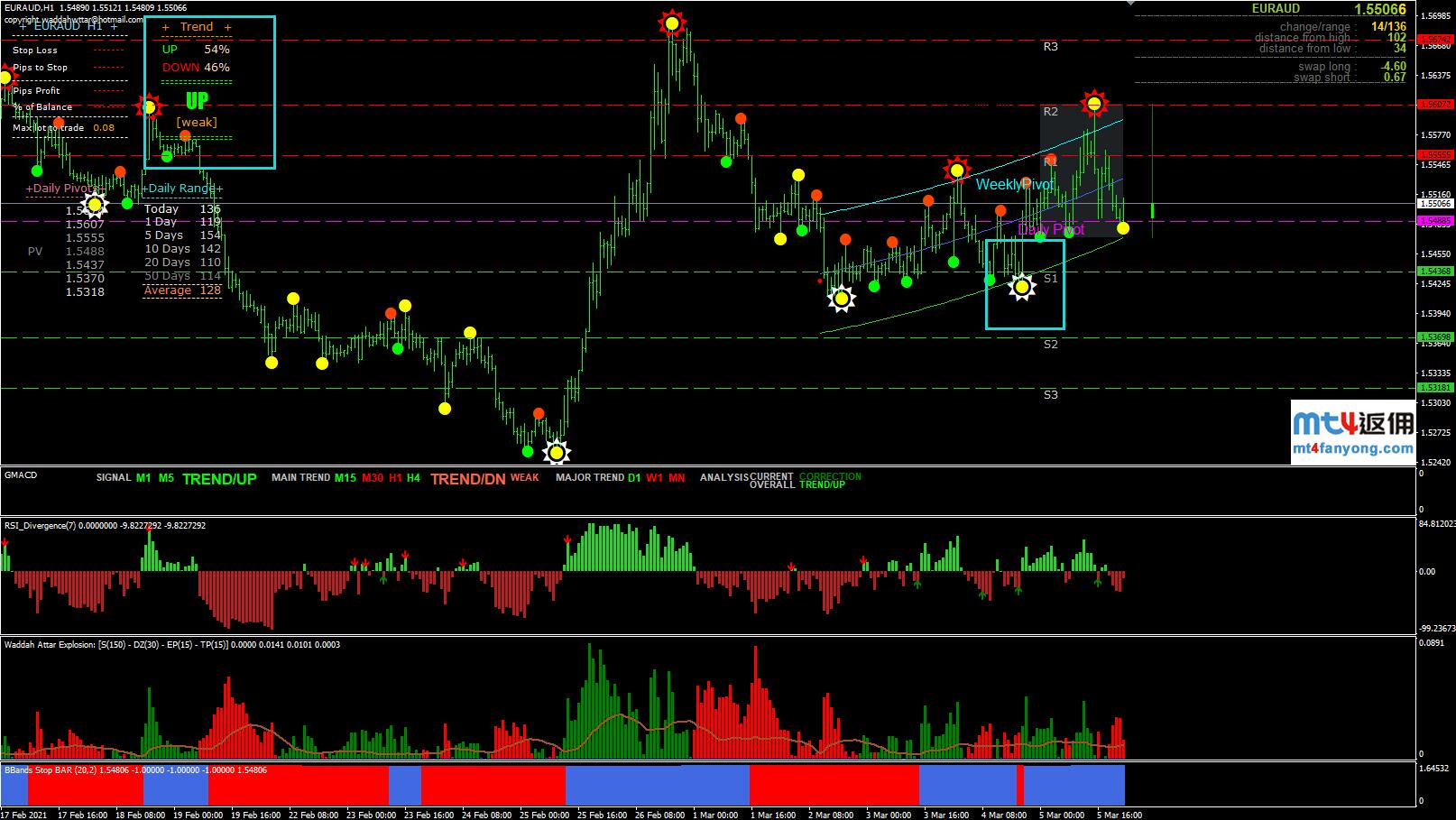This screenshot has height=820, width=1456.
Task: Click the red sun marker on the R2 line
Action: (1094, 105)
